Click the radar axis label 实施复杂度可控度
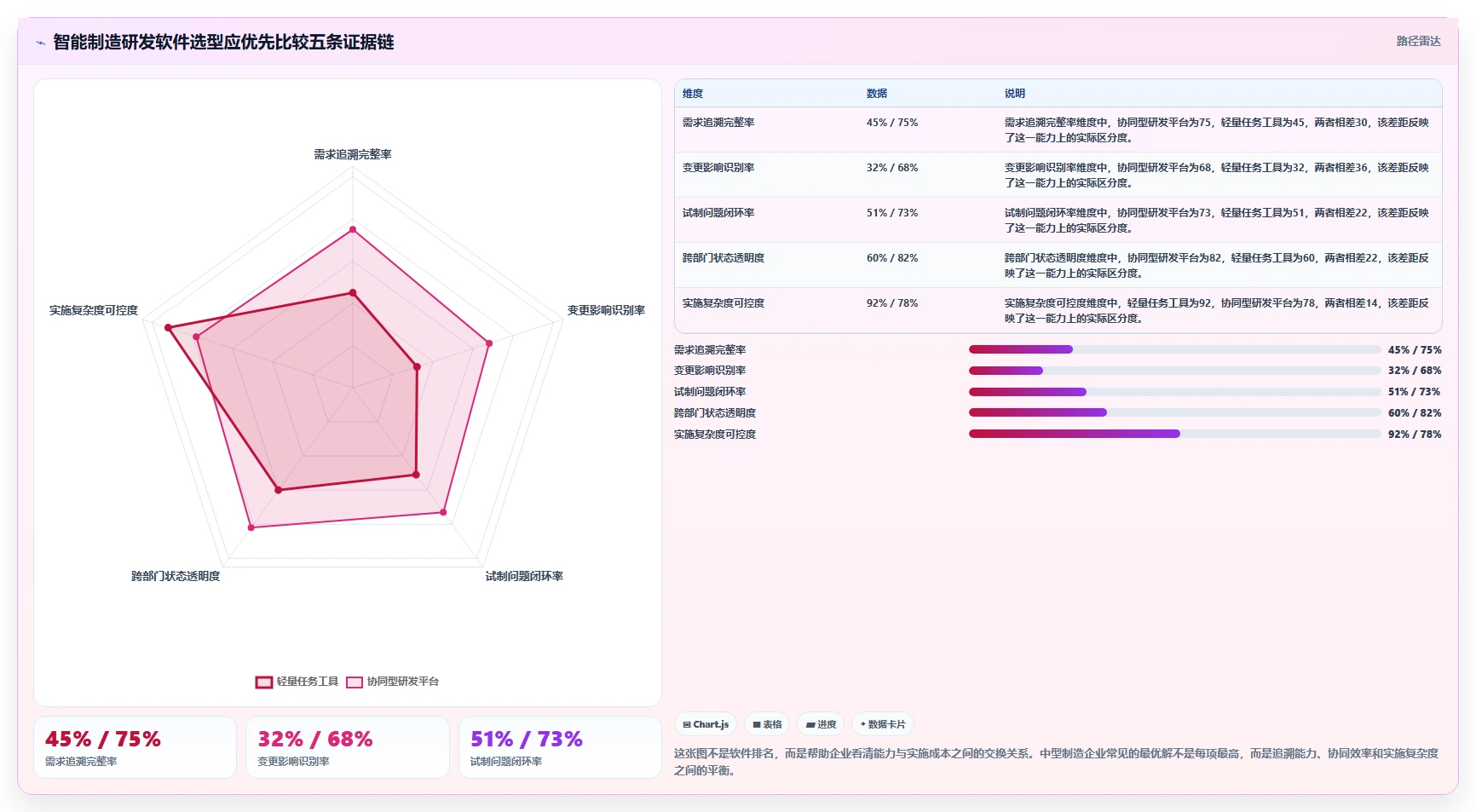The width and height of the screenshot is (1476, 812). point(94,310)
